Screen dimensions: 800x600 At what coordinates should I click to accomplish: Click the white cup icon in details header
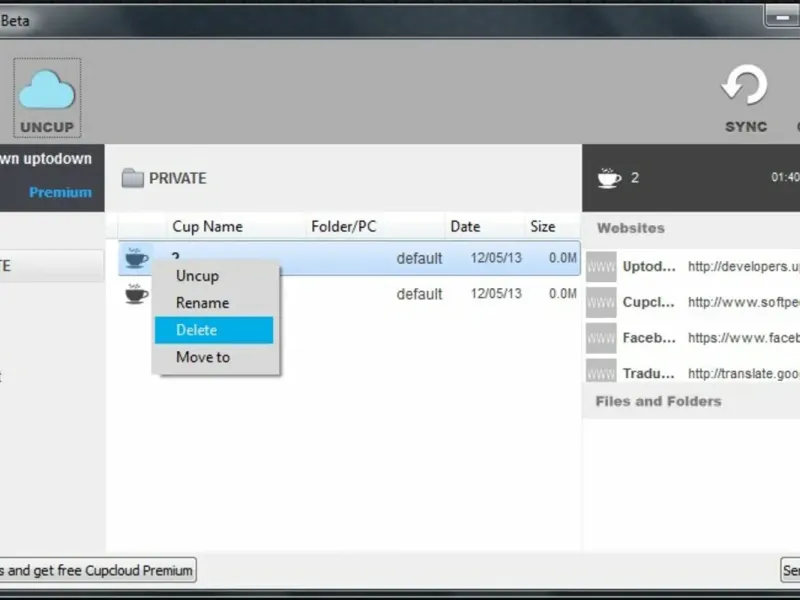(x=609, y=178)
